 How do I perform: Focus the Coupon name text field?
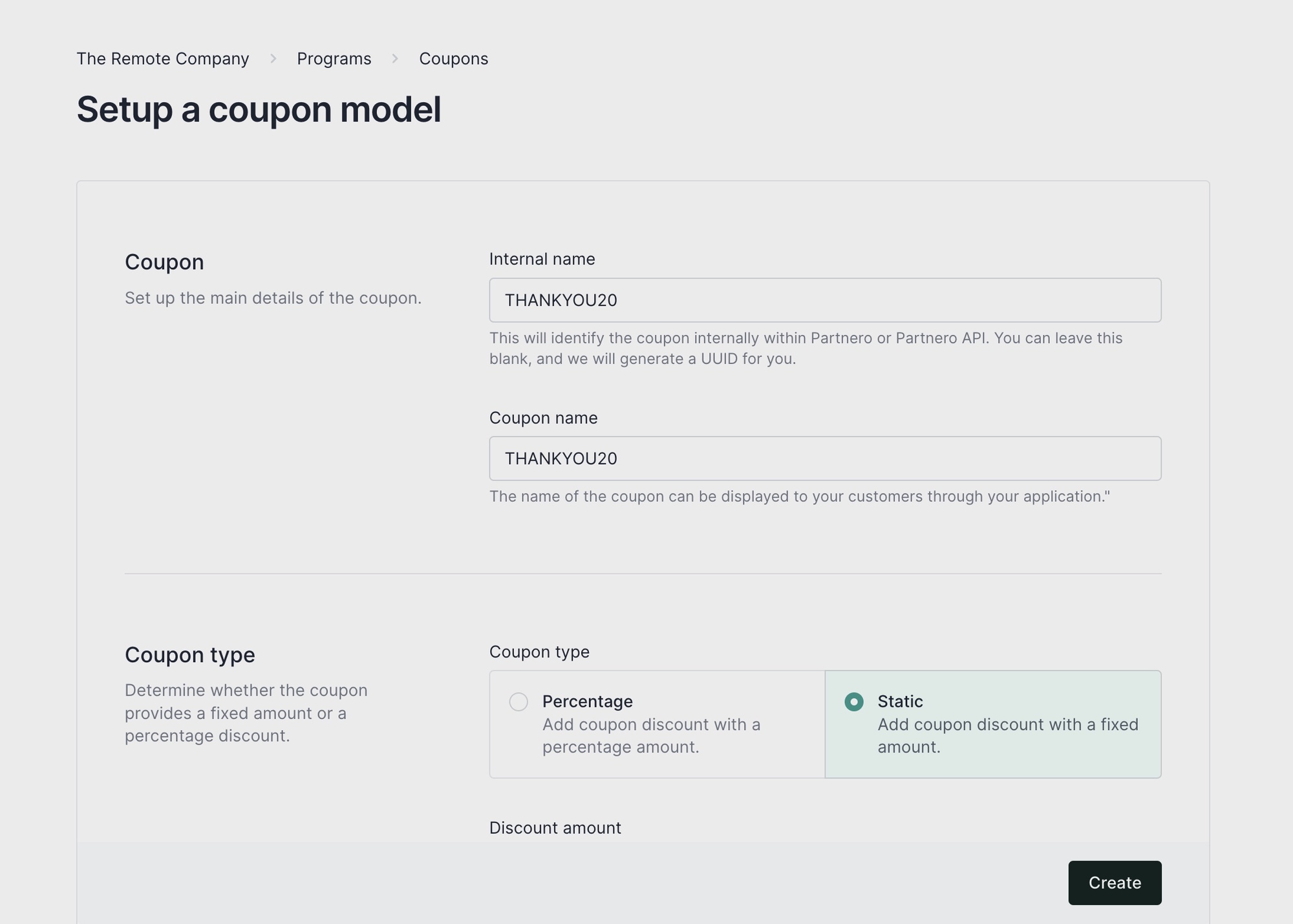point(824,458)
